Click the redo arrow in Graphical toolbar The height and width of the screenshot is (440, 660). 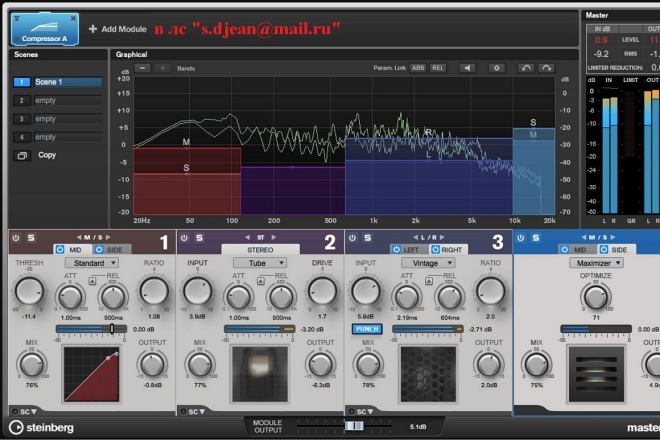tap(546, 68)
